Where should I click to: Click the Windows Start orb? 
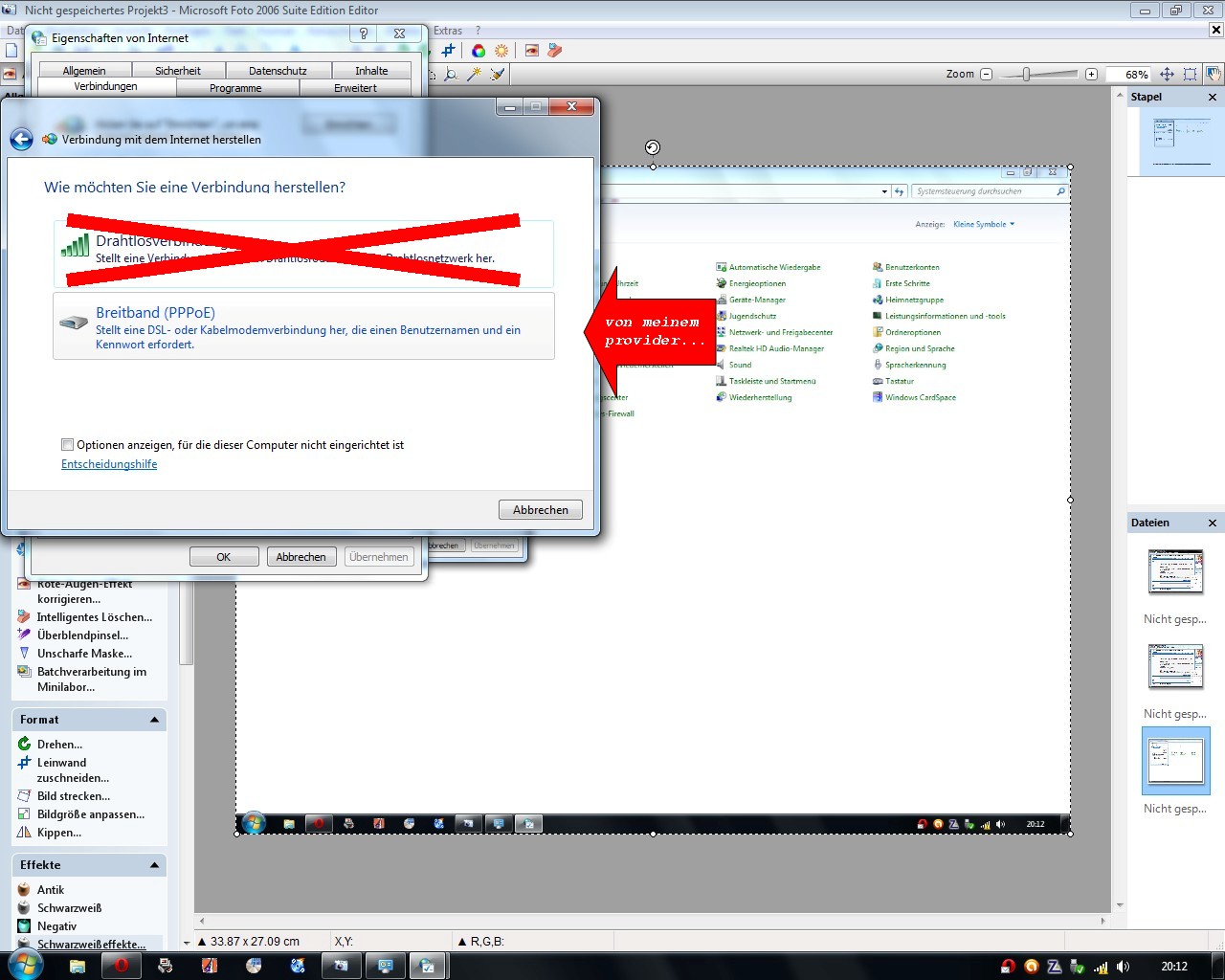pyautogui.click(x=26, y=965)
